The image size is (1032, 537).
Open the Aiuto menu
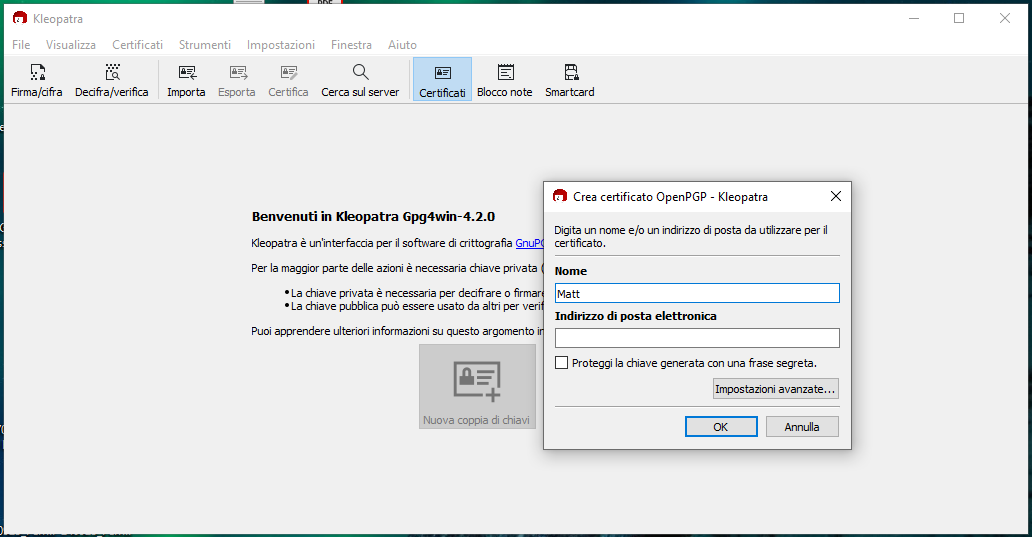[x=402, y=45]
